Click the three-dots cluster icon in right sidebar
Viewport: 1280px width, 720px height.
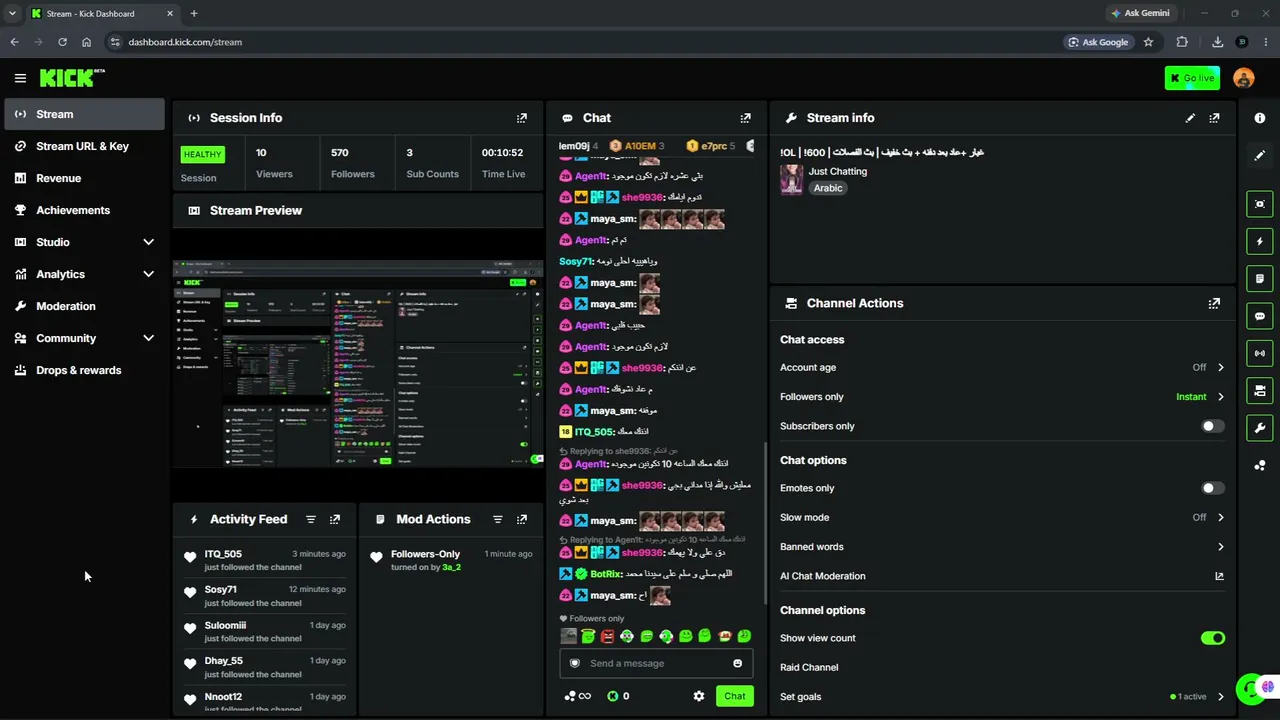point(1260,465)
